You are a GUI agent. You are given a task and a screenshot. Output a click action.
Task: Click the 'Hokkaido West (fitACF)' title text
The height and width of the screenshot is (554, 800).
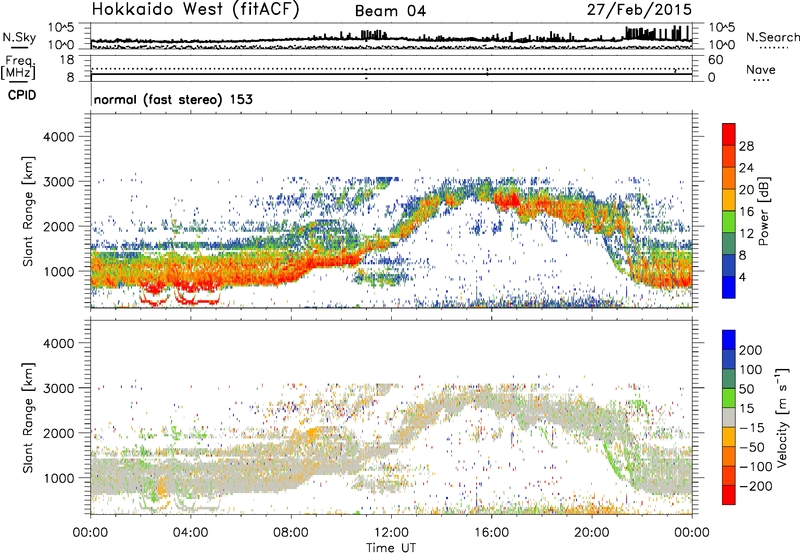click(x=196, y=9)
